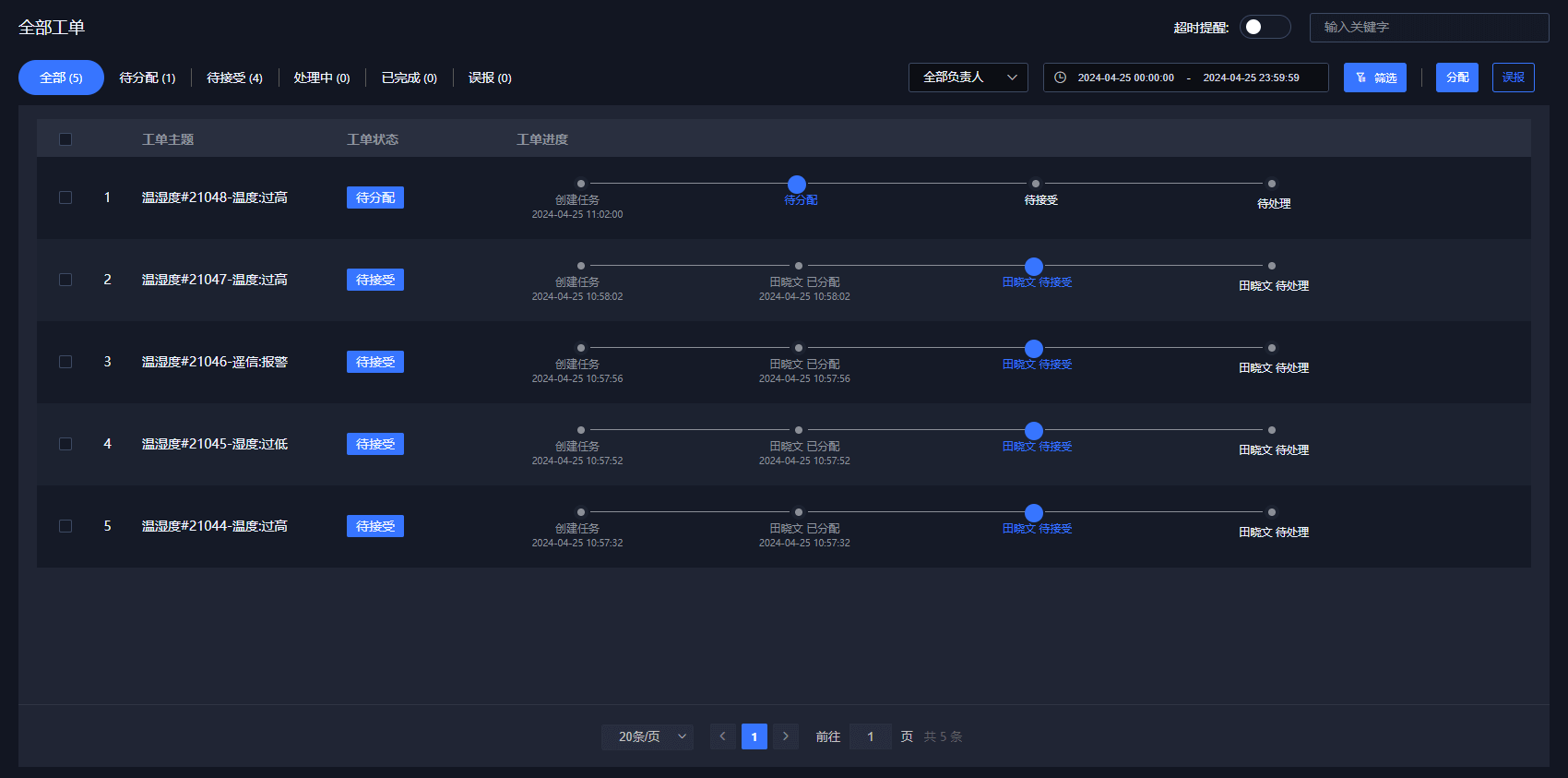Viewport: 1568px width, 778px height.
Task: Click the 筛选 filter button
Action: coord(1375,78)
